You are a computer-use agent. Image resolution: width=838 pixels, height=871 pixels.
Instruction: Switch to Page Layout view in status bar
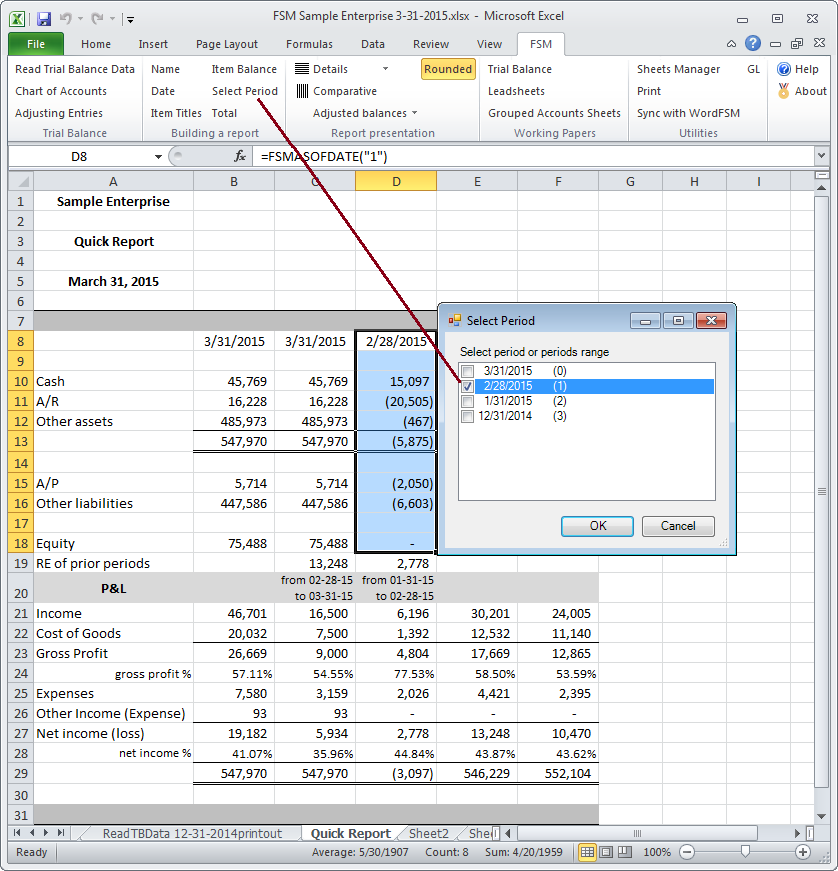point(607,852)
